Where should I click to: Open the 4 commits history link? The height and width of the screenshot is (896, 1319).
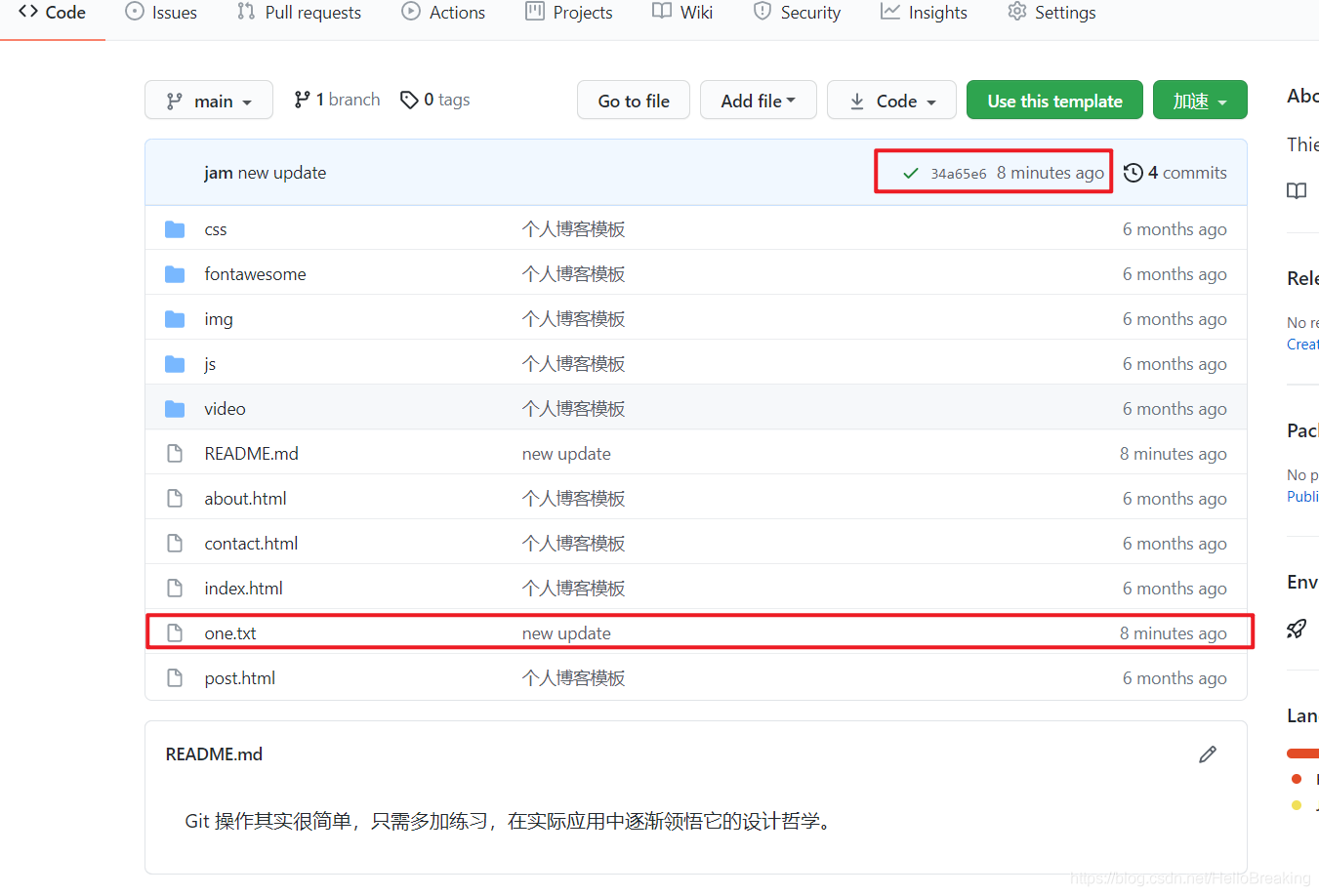click(1175, 173)
